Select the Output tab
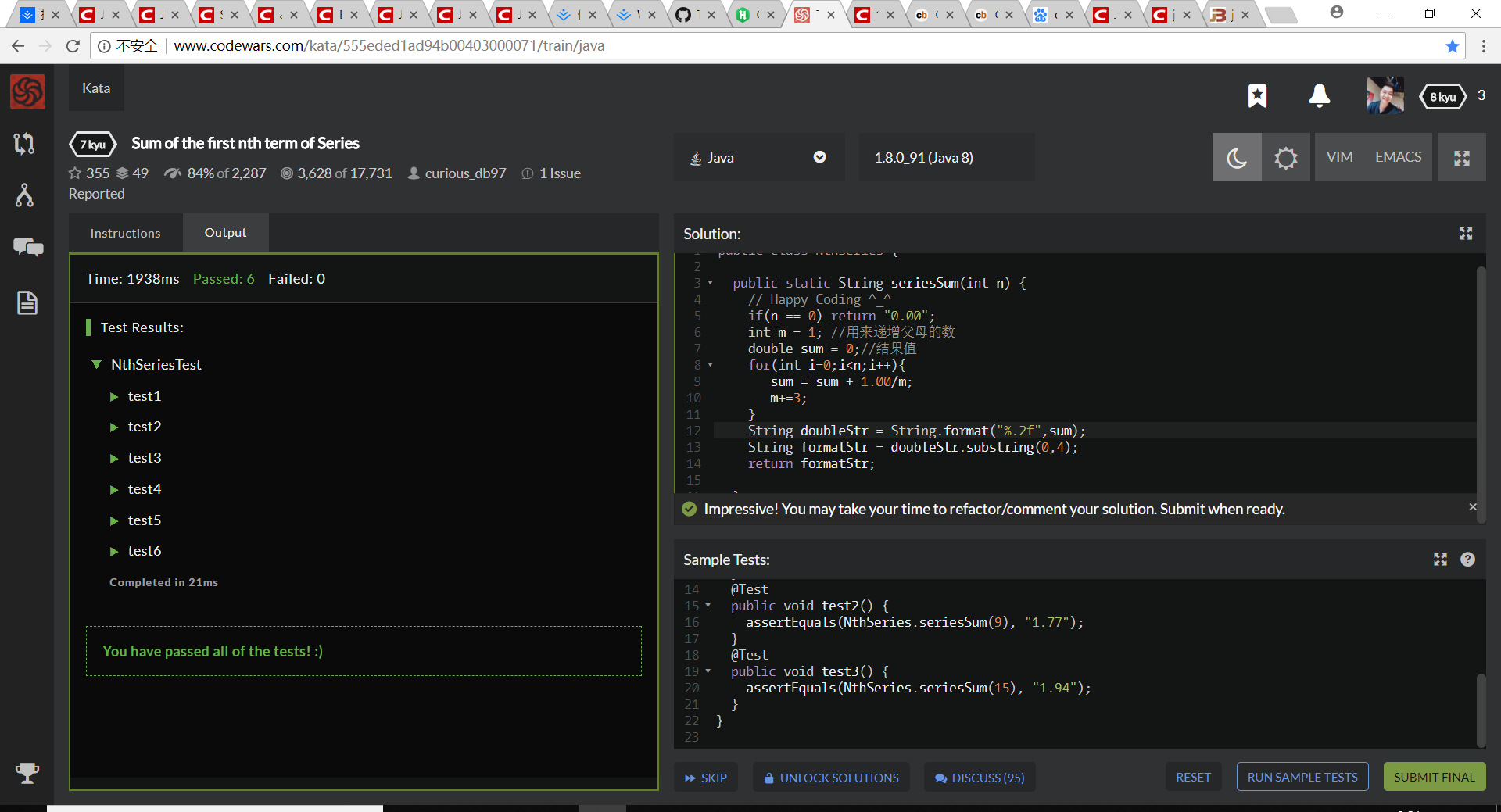 (x=225, y=233)
